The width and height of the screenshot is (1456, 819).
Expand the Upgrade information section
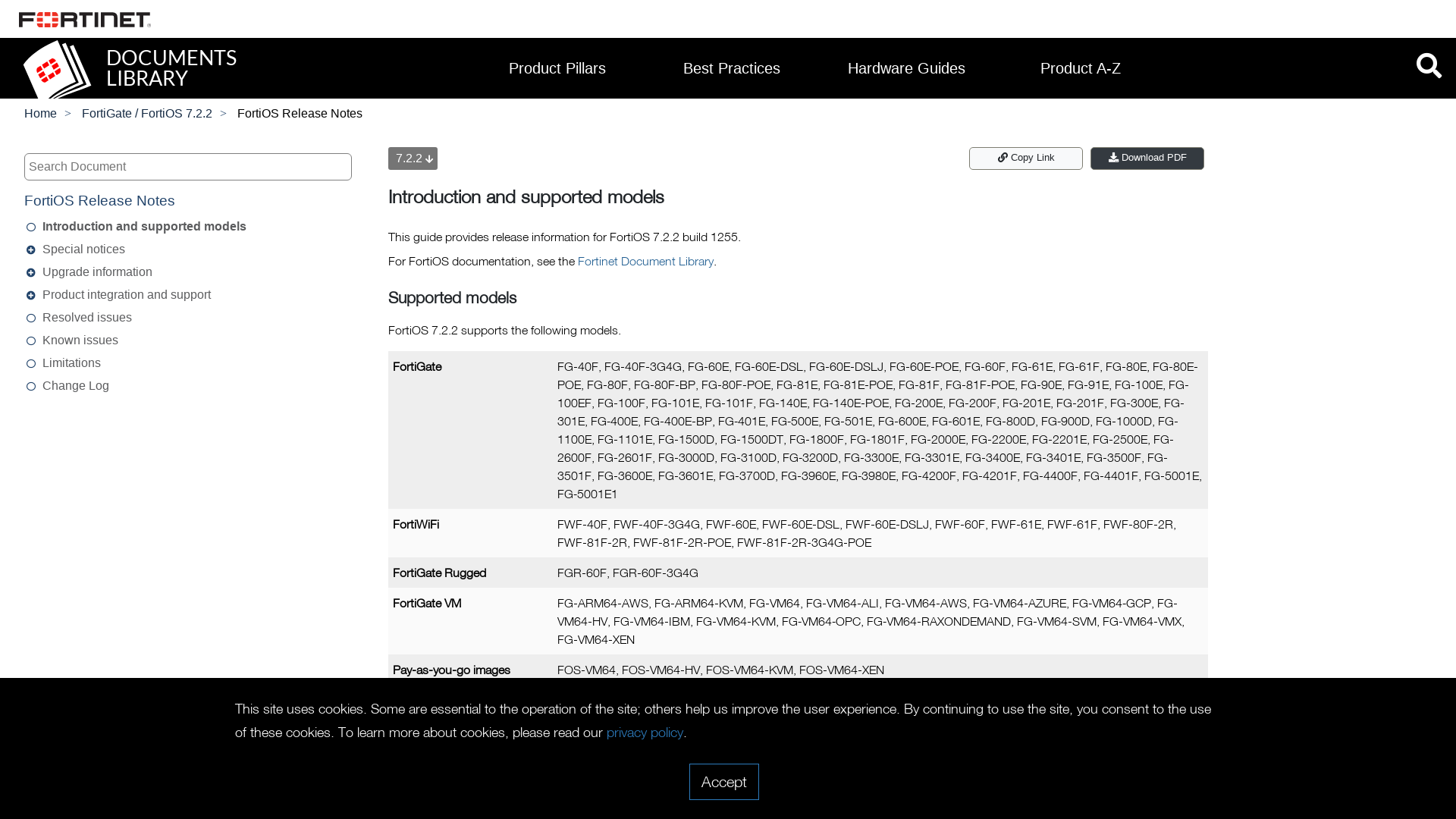30,272
